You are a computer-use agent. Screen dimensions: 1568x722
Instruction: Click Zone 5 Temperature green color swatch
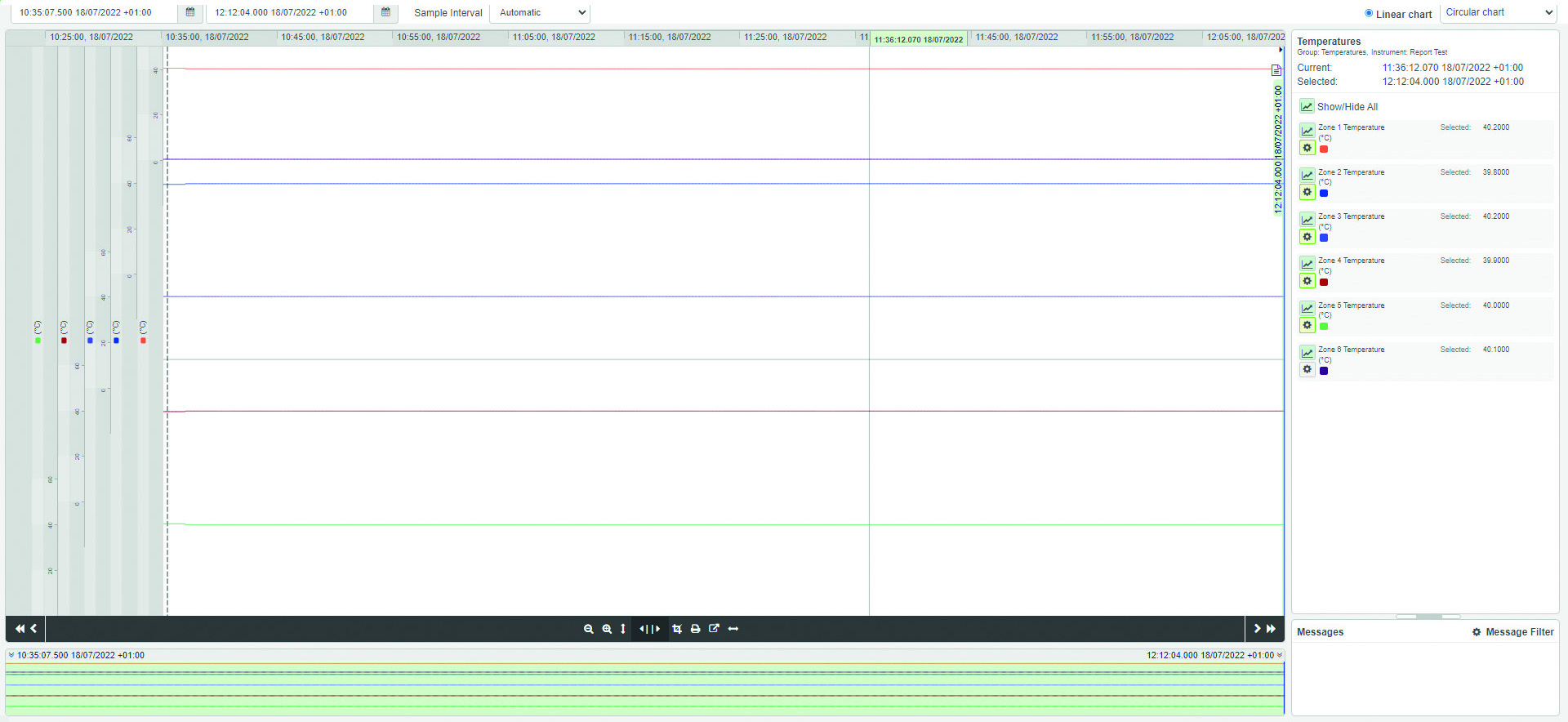tap(1324, 326)
